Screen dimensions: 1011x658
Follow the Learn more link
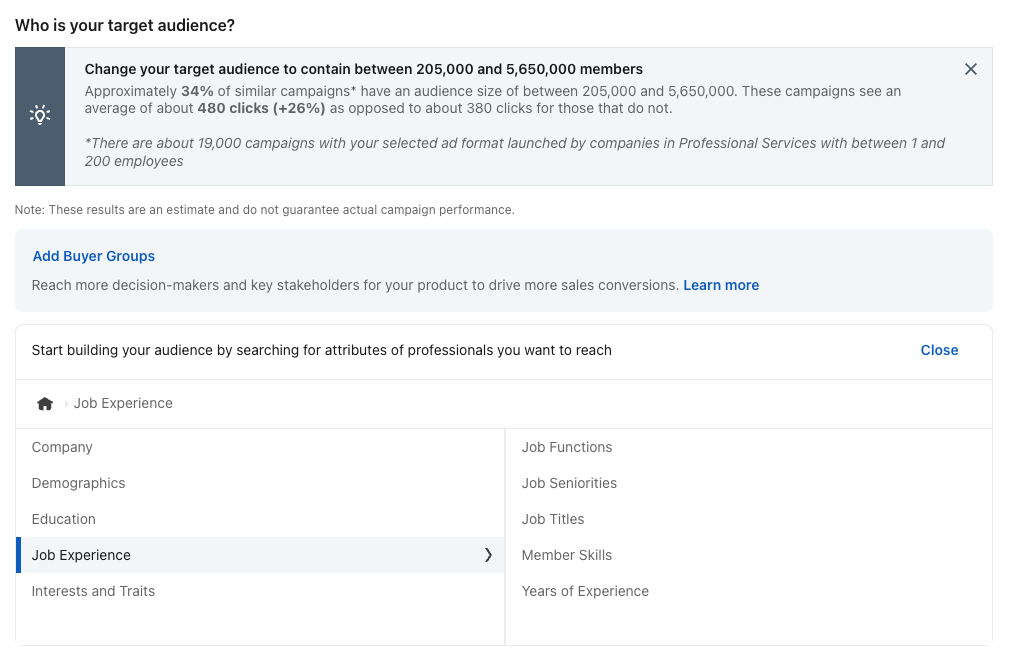[721, 285]
